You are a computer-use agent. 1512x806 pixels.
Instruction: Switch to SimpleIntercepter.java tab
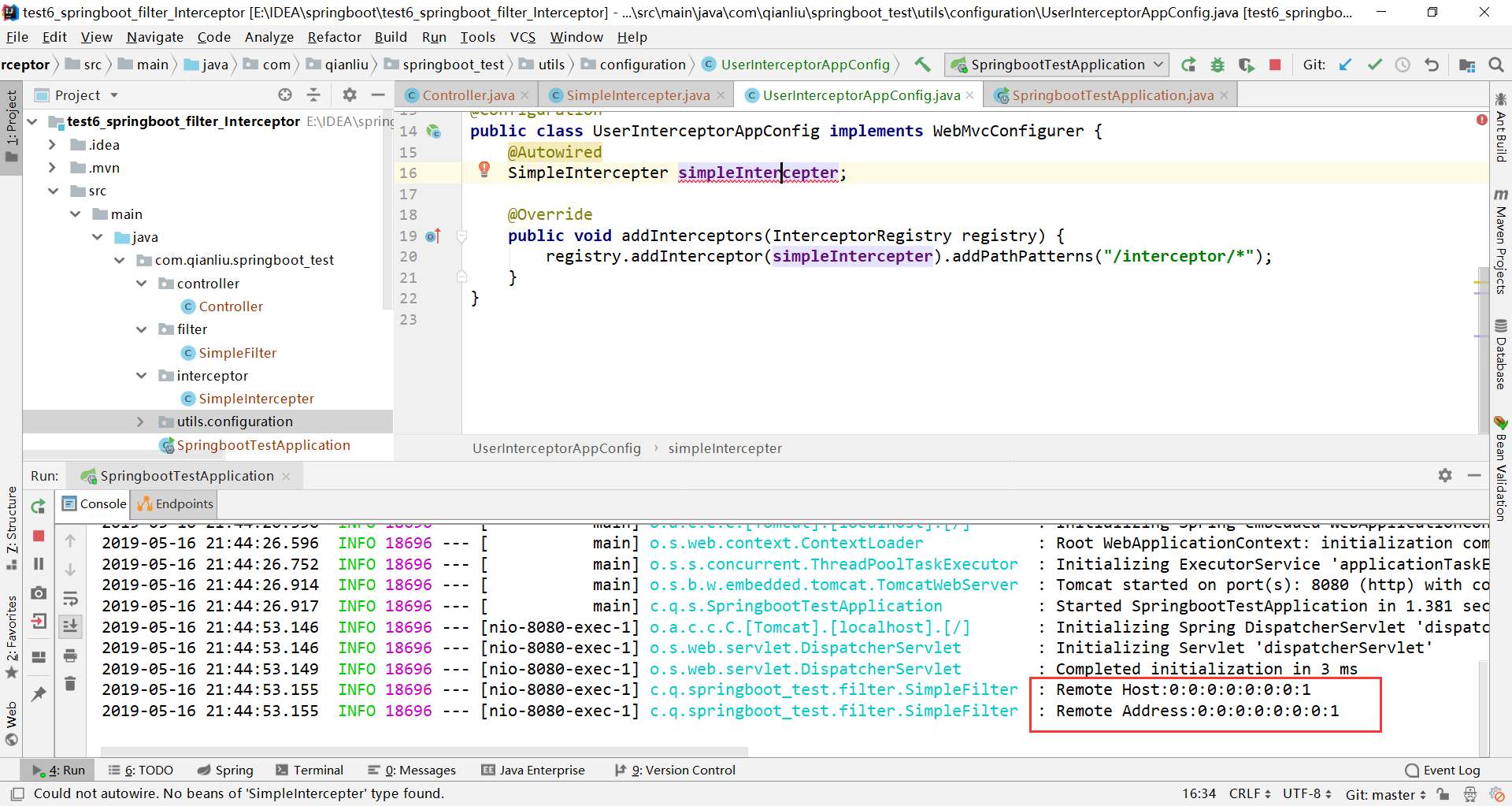click(637, 95)
